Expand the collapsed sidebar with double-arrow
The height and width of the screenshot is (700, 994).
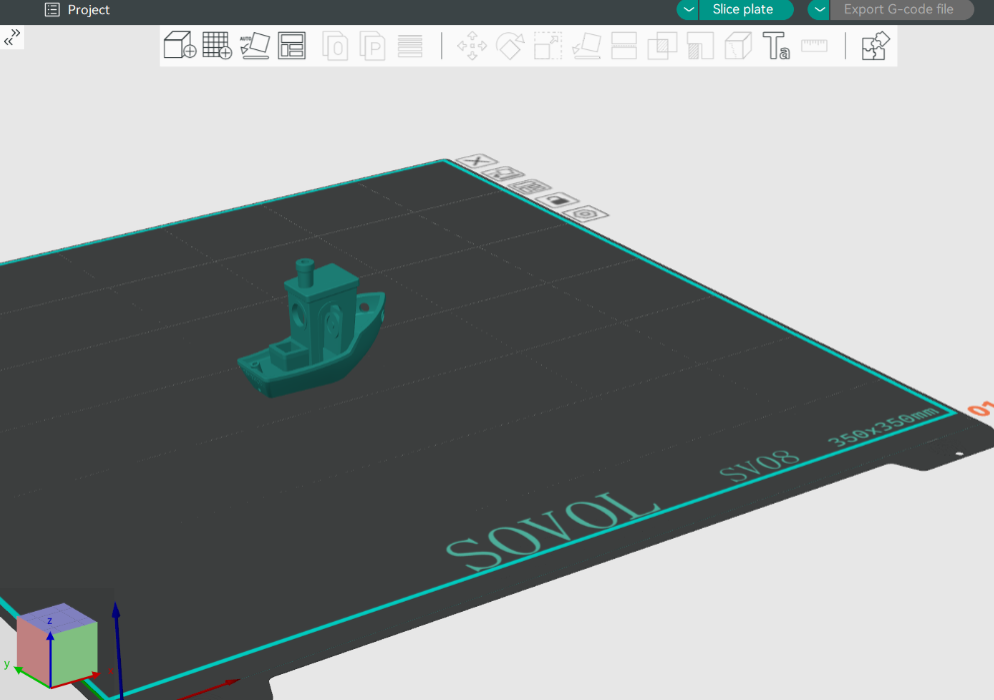pyautogui.click(x=12, y=37)
